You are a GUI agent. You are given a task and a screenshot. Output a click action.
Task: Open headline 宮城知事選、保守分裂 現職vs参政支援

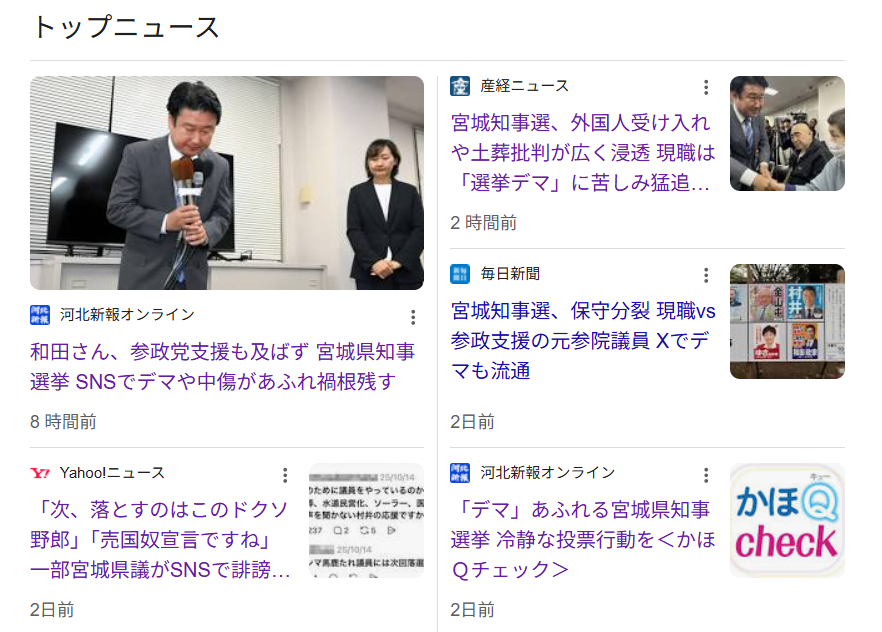click(583, 340)
